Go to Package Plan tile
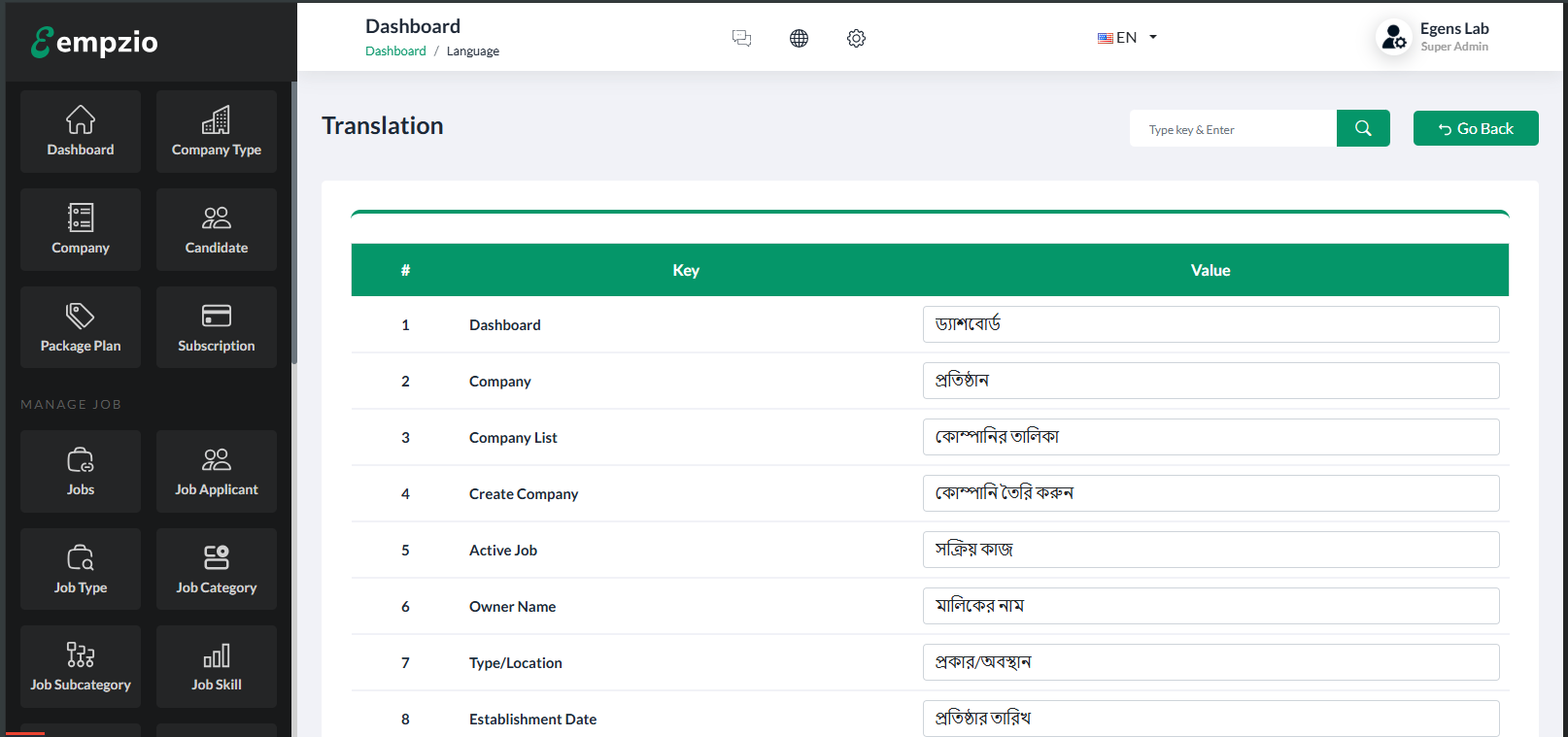Viewport: 1568px width, 737px height. pos(81,328)
